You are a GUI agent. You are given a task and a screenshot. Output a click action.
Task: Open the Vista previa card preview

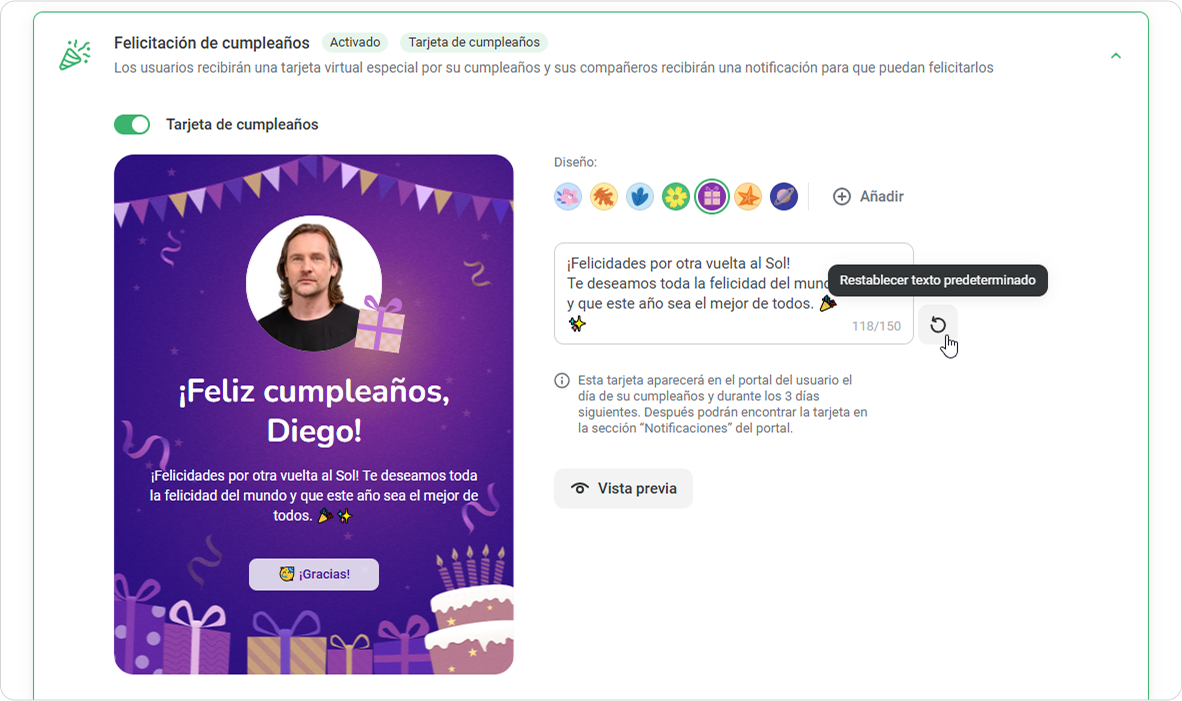click(x=623, y=488)
